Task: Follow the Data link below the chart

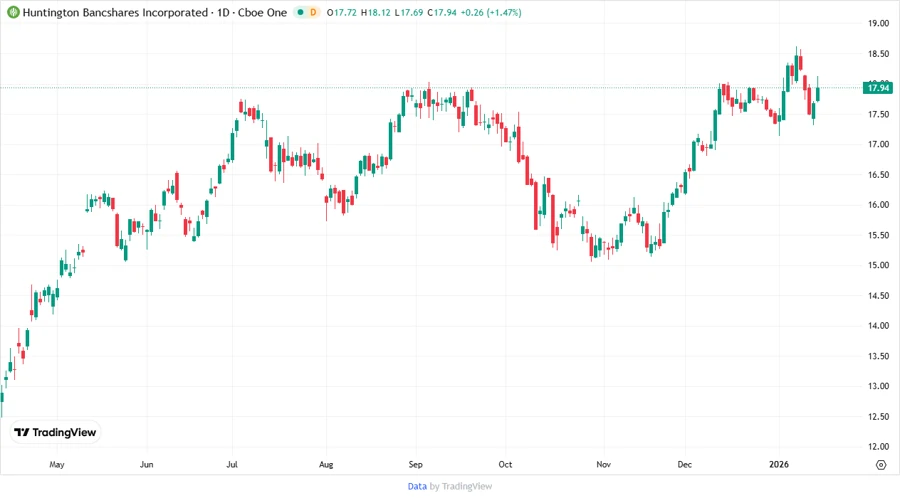Action: 417,487
